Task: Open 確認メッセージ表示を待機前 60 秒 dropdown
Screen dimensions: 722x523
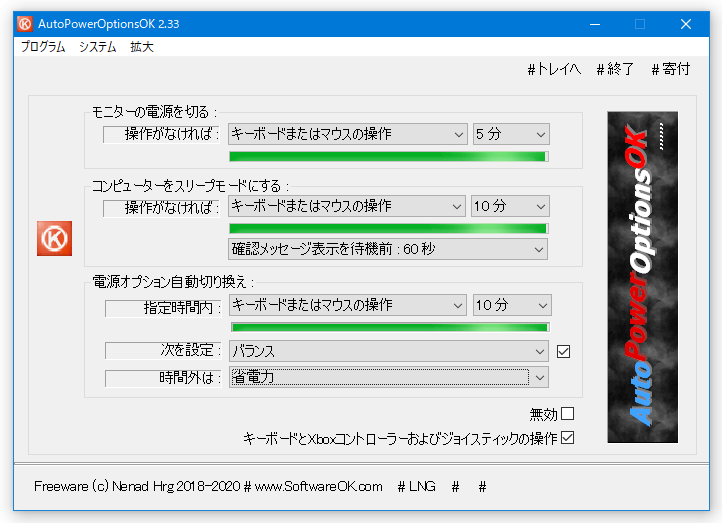Action: [388, 249]
